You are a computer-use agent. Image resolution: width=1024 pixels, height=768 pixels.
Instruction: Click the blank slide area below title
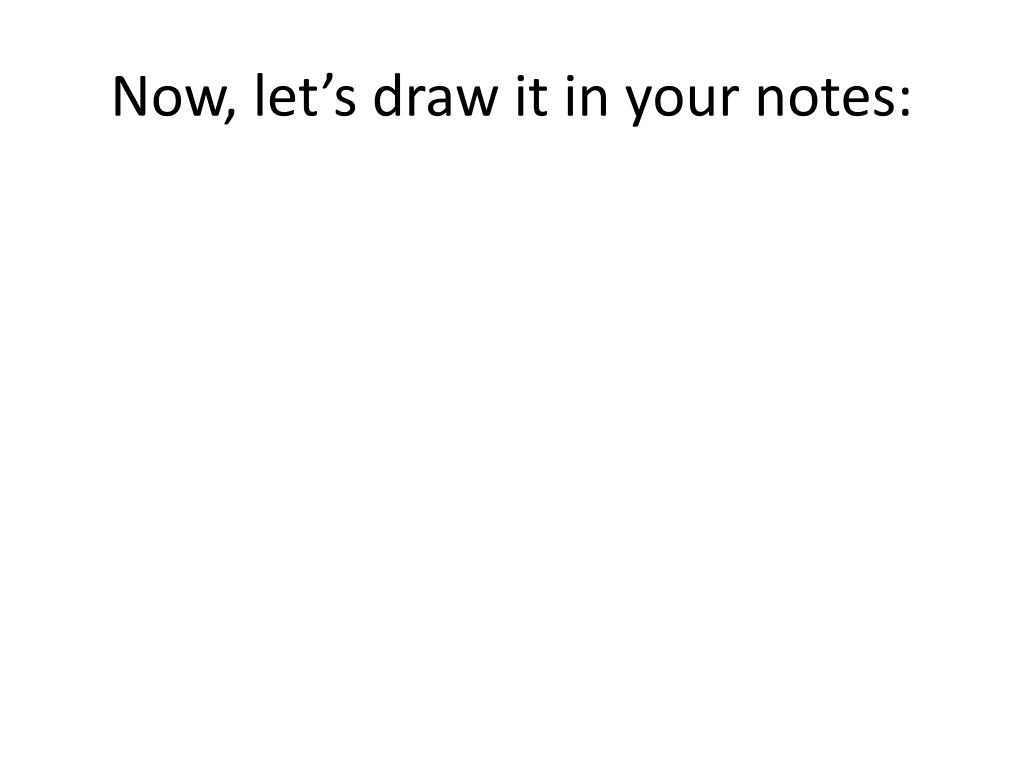click(x=512, y=444)
